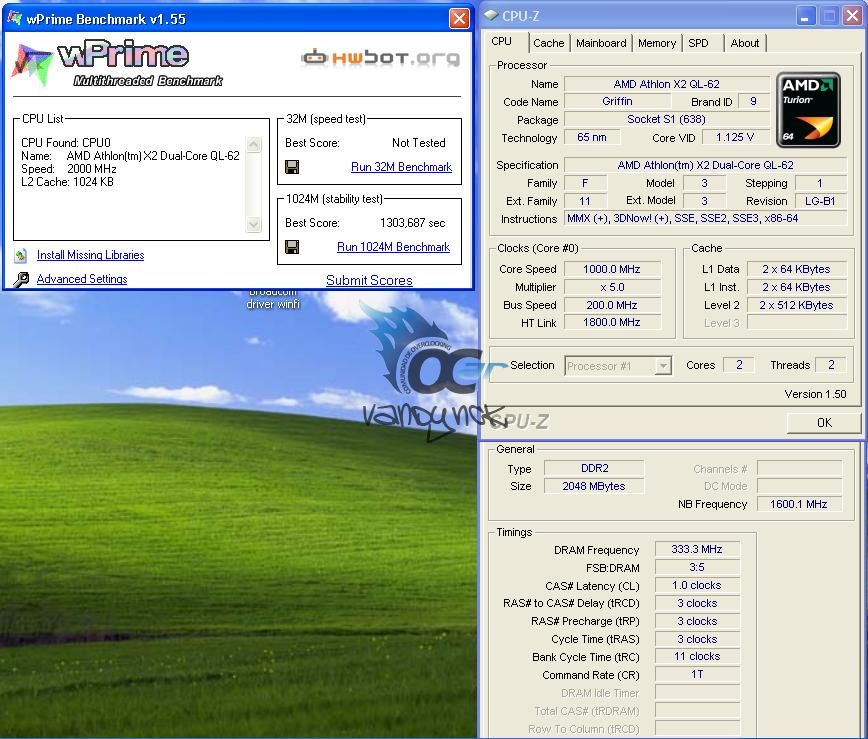Click the Revision value LG-B1
Screen dimensions: 868x739
click(x=820, y=201)
